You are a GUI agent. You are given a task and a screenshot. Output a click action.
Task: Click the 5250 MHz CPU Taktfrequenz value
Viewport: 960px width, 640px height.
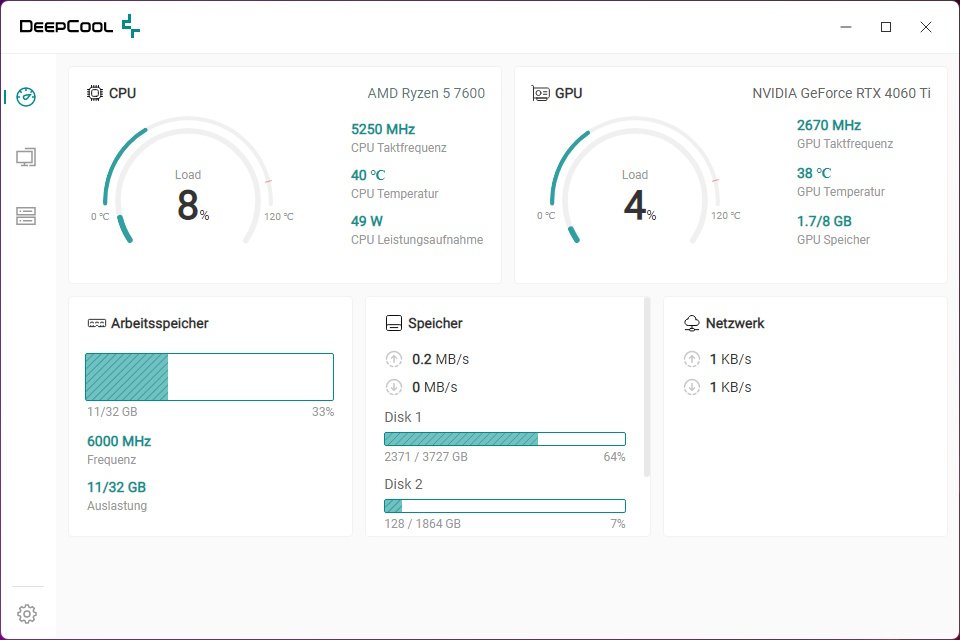(383, 129)
